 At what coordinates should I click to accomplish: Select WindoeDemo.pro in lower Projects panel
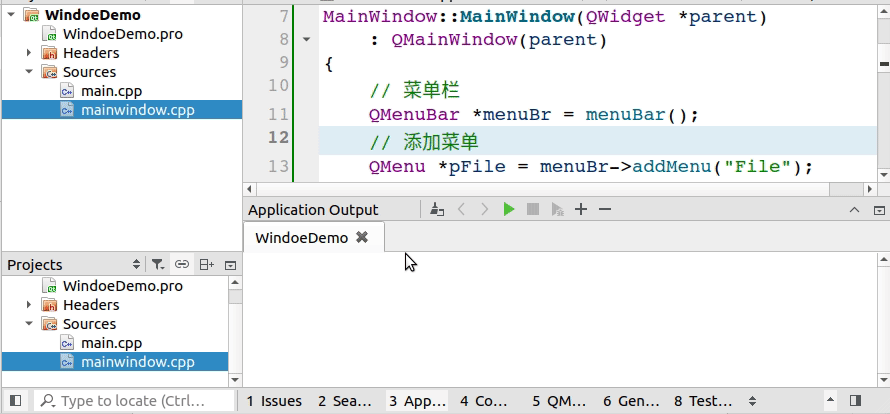point(123,286)
